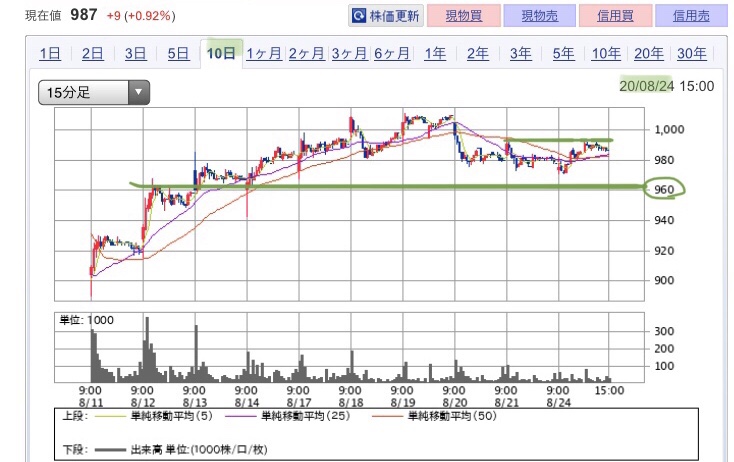Viewport: 734px width, 462px height.
Task: Switch chart to the 5日 tab
Action: click(178, 53)
